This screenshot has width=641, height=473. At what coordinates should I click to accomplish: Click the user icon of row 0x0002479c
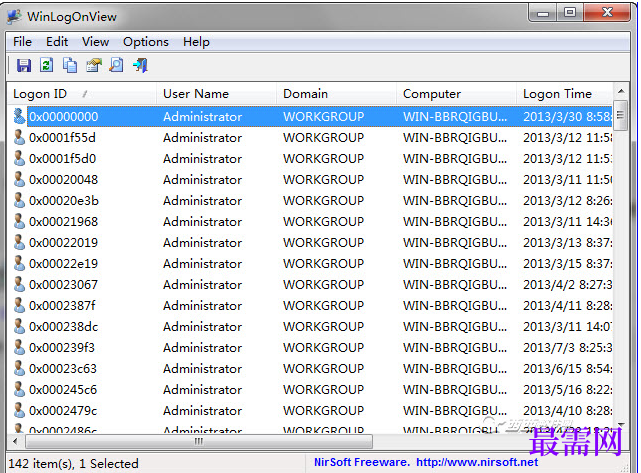point(19,410)
